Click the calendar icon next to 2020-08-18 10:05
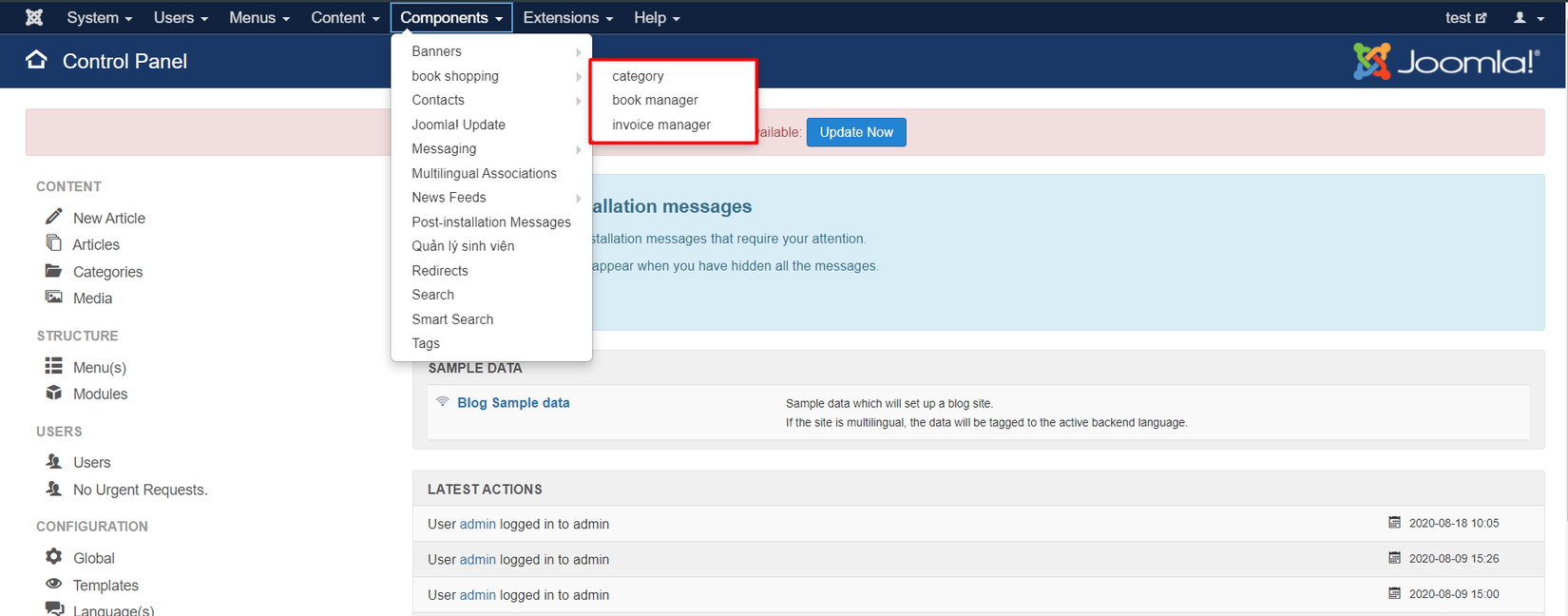The height and width of the screenshot is (616, 1568). [1394, 522]
